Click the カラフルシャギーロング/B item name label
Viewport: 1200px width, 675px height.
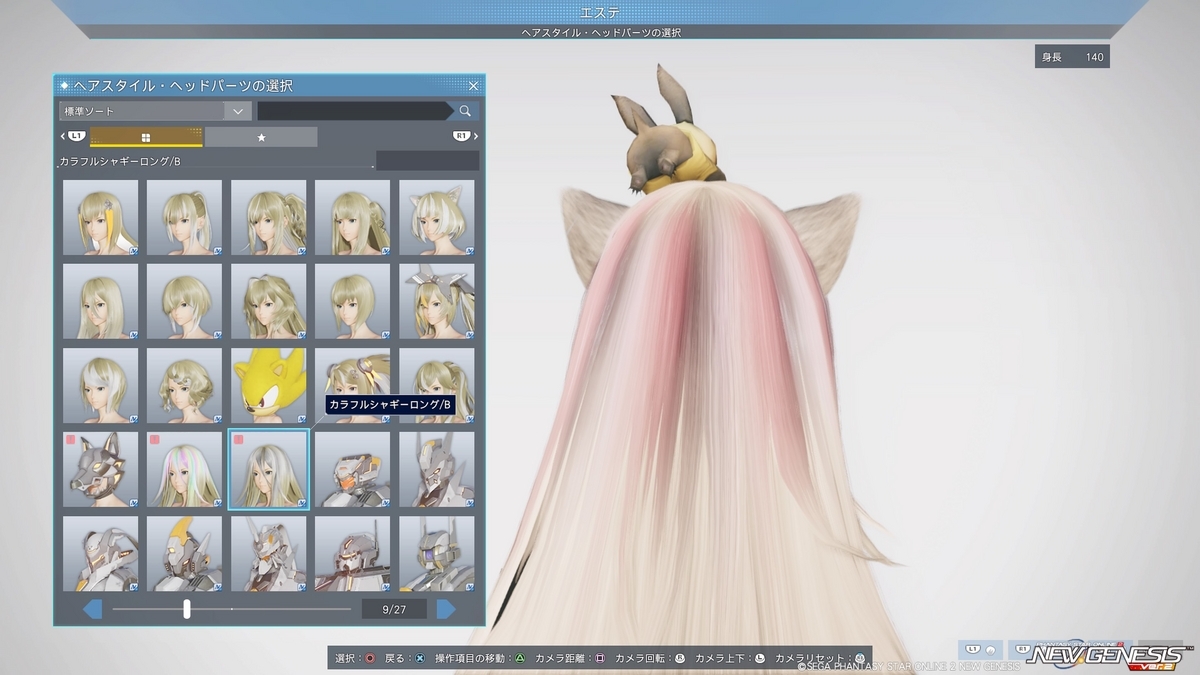[x=120, y=161]
